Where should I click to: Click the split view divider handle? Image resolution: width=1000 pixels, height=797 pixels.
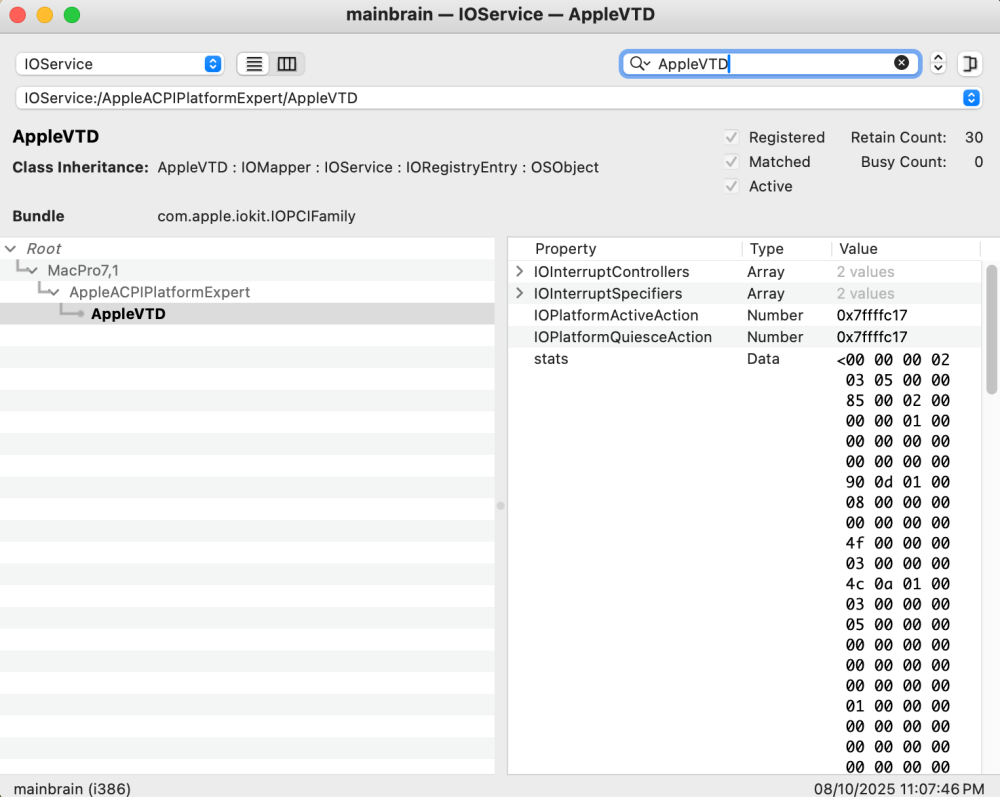pyautogui.click(x=501, y=506)
